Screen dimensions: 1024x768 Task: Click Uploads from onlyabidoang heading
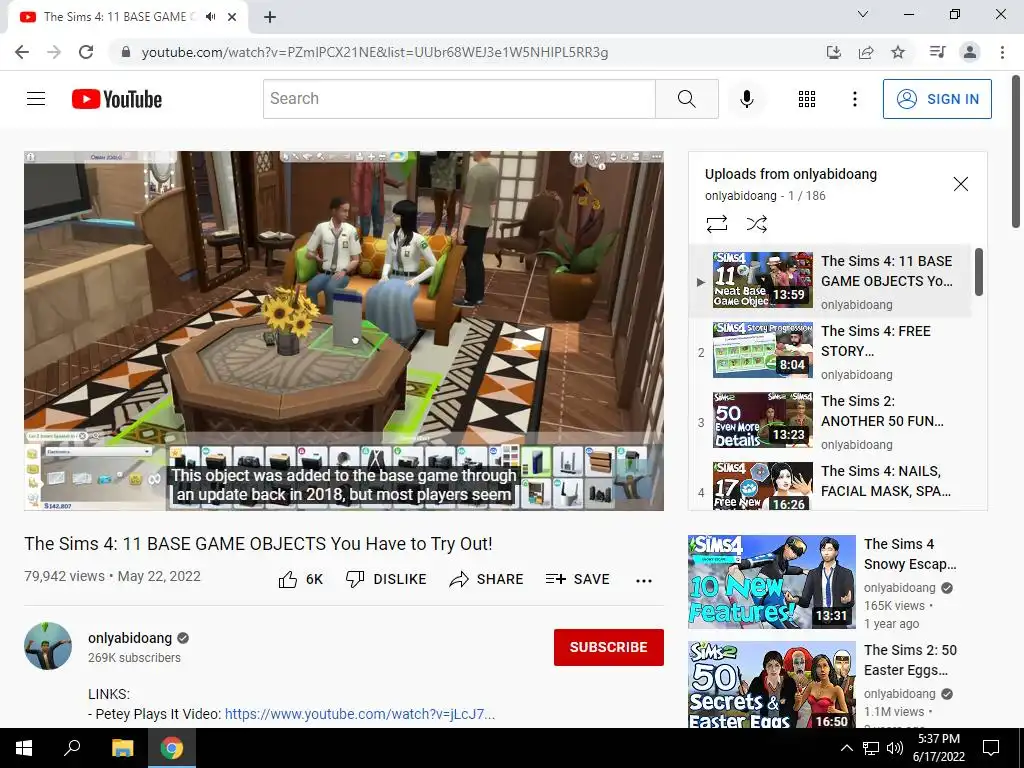pyautogui.click(x=791, y=174)
